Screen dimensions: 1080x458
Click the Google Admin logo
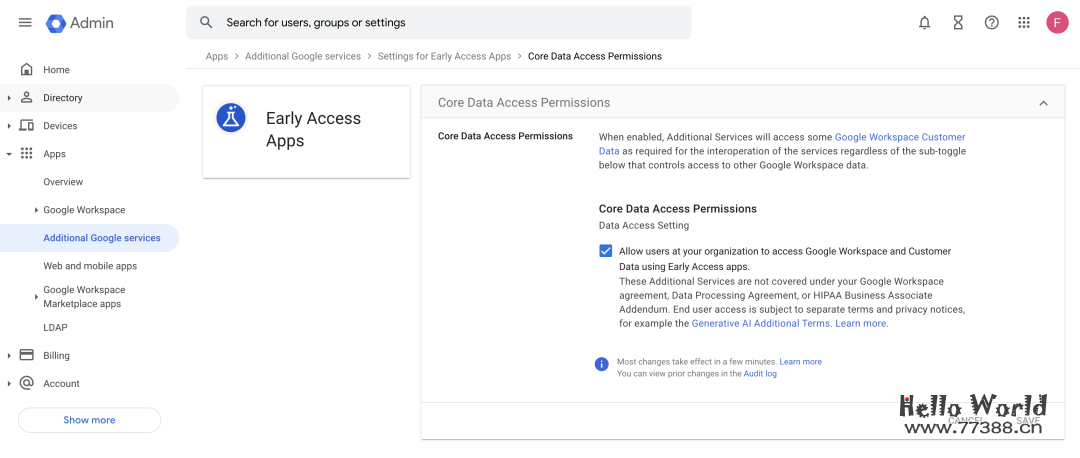[x=80, y=23]
